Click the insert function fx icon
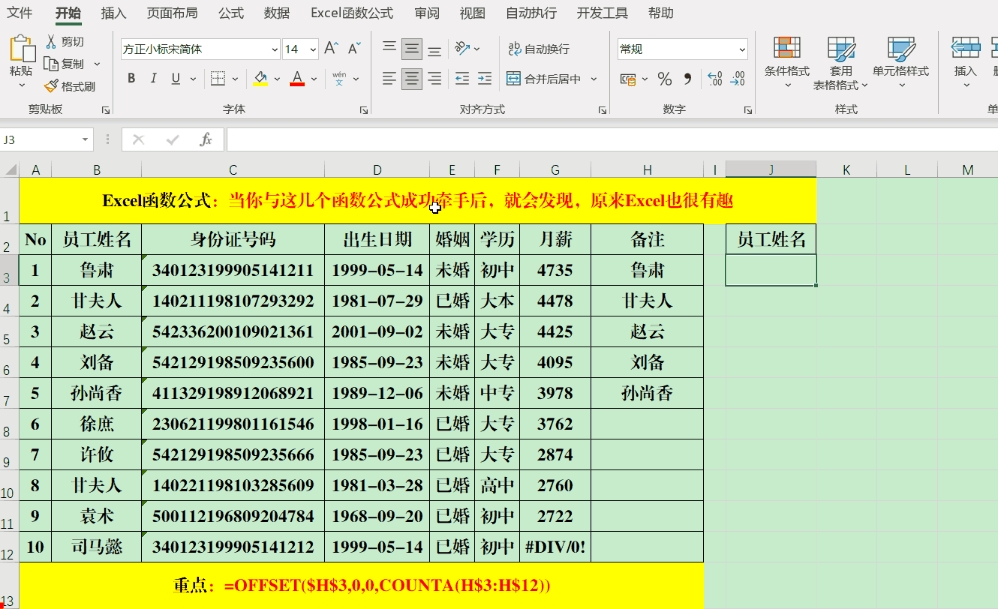 (205, 140)
